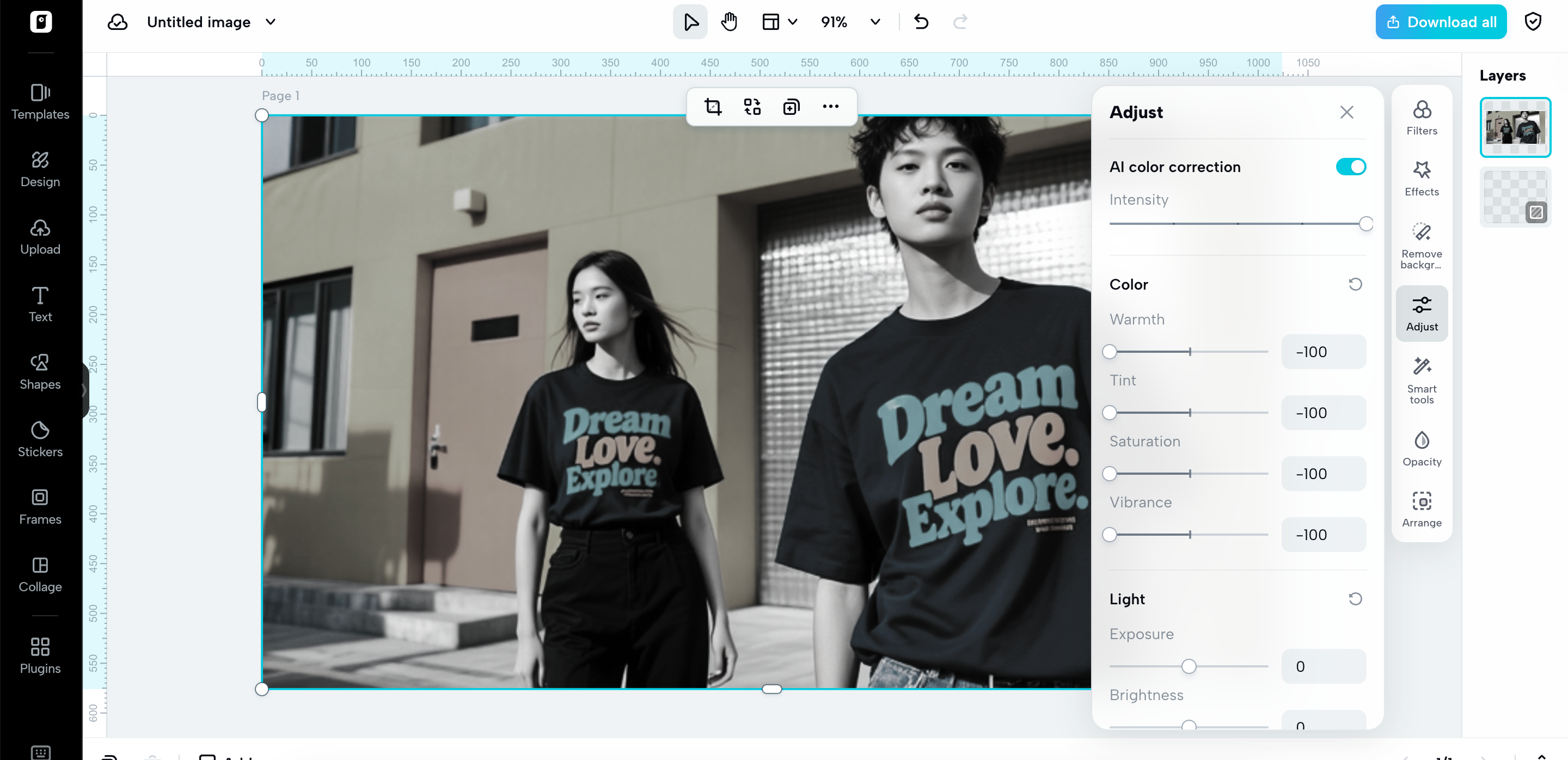Expand the layout view dropdown arrow
Viewport: 1568px width, 760px height.
(x=792, y=22)
